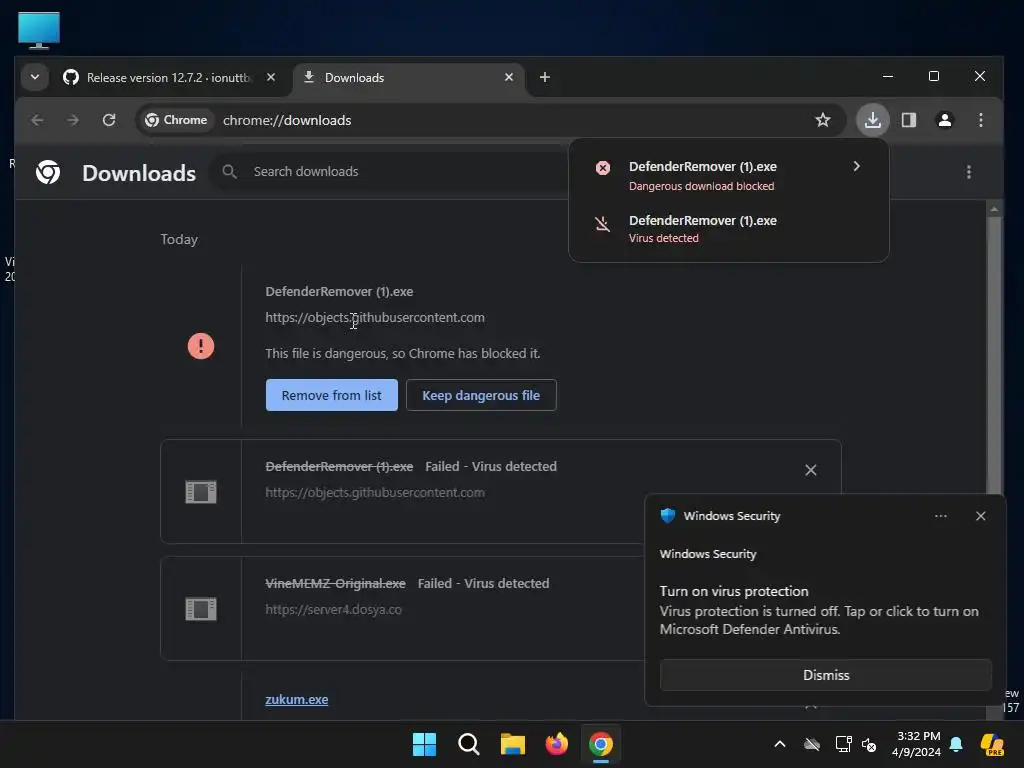Image resolution: width=1024 pixels, height=768 pixels.
Task: Click the scrollbar up arrow
Action: pyautogui.click(x=995, y=210)
